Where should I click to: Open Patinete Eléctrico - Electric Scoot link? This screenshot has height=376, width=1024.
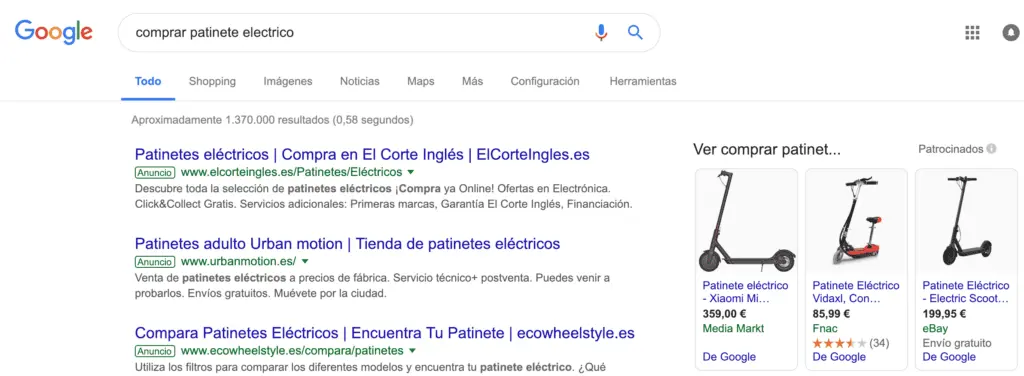(x=966, y=292)
